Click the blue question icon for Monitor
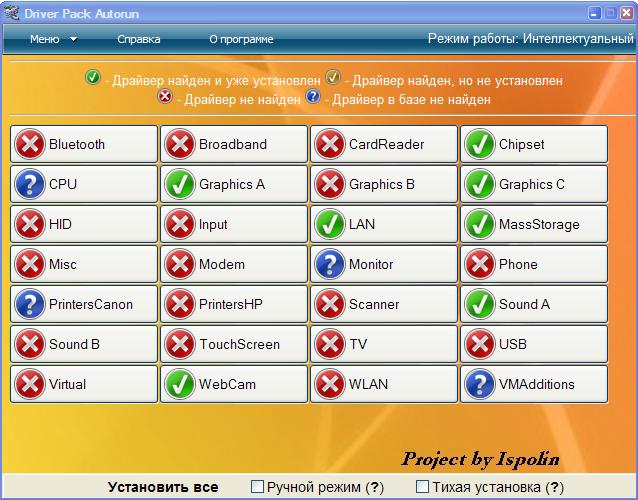The height and width of the screenshot is (500, 638). (x=330, y=264)
